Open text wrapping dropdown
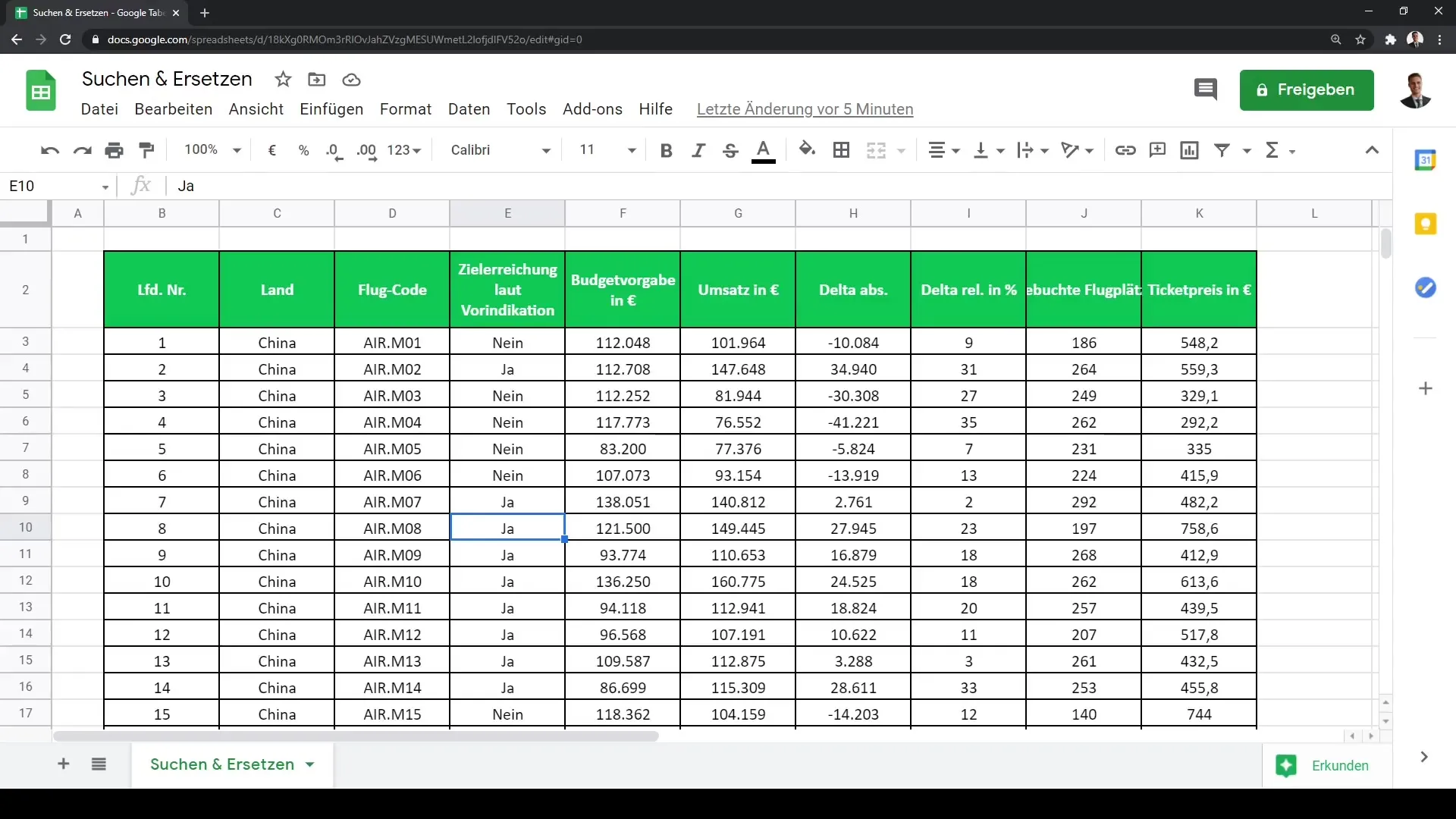The width and height of the screenshot is (1456, 819). tap(1033, 150)
